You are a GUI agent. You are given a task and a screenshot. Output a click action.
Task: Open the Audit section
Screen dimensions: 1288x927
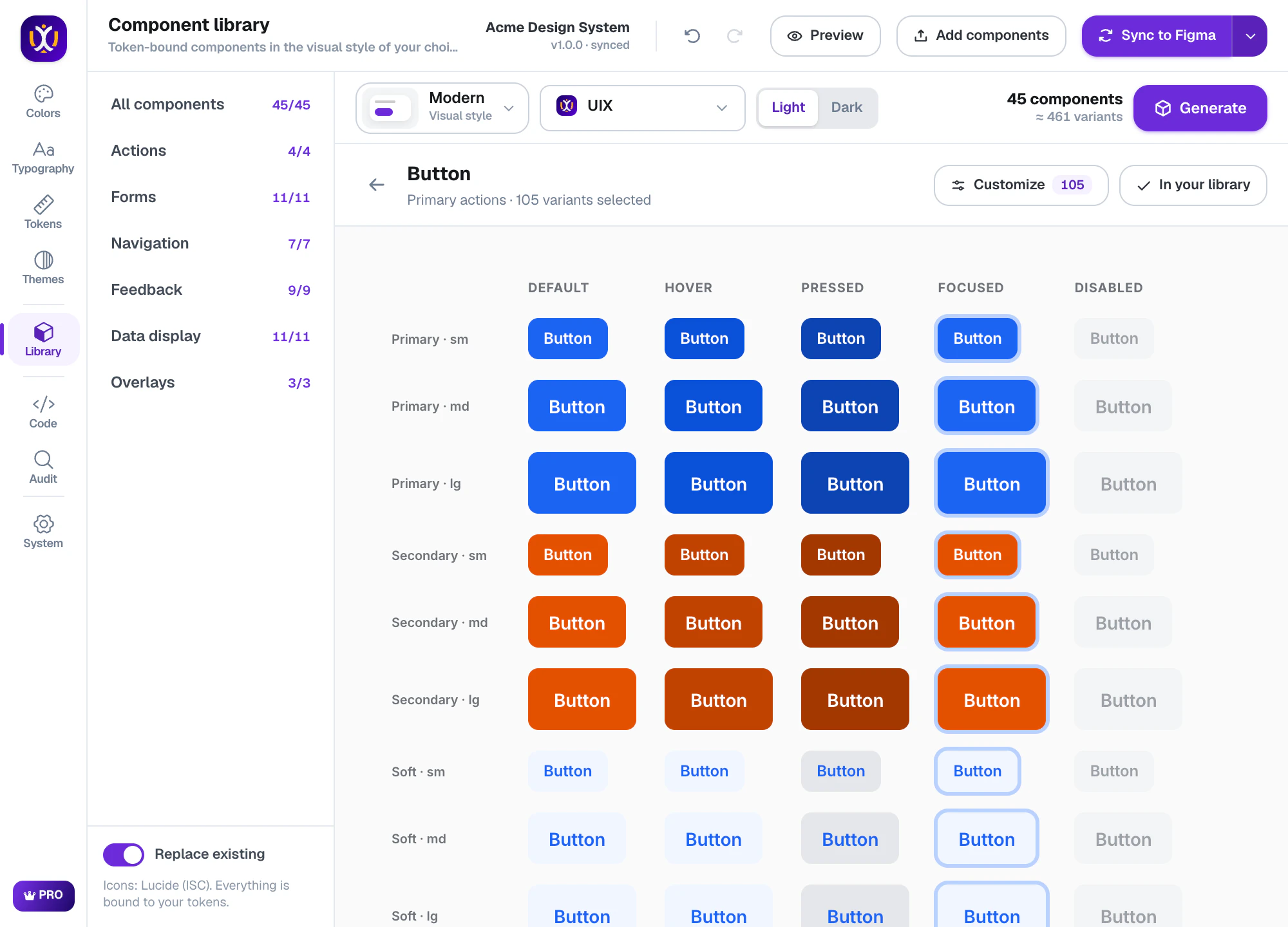(x=43, y=468)
